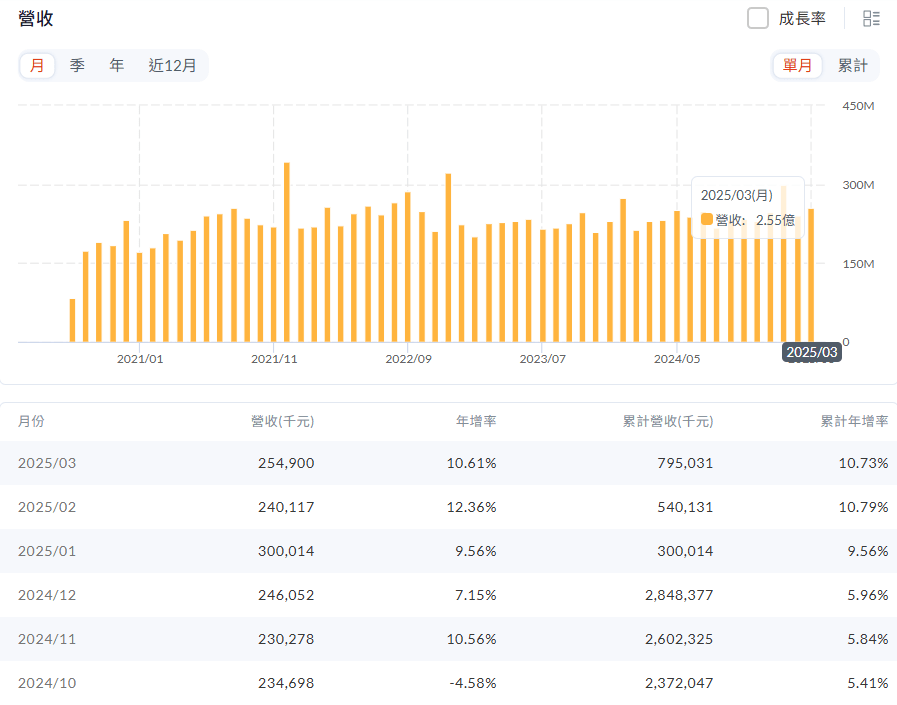Select the 2024/11 month cell
The image size is (897, 705).
(47, 639)
